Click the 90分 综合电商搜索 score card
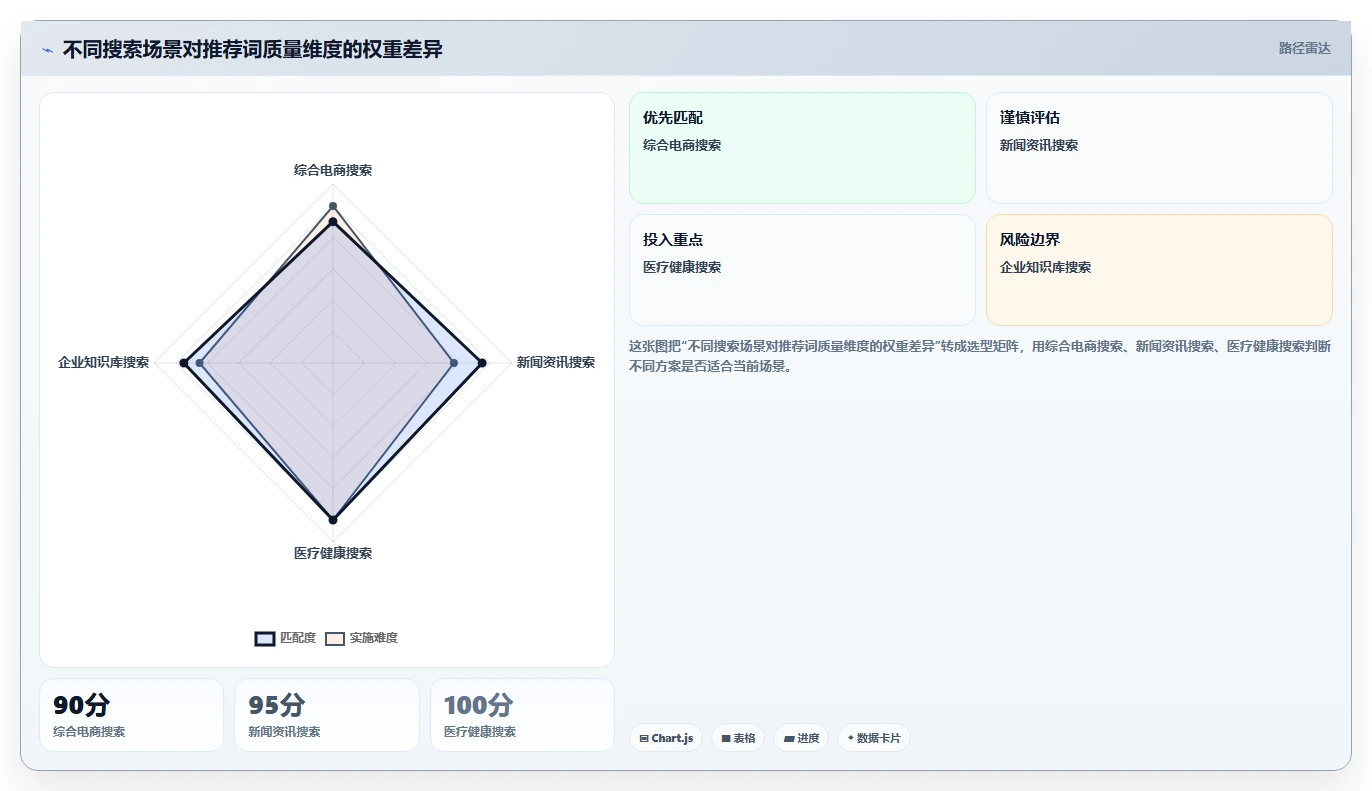This screenshot has height=791, width=1372. click(x=131, y=715)
